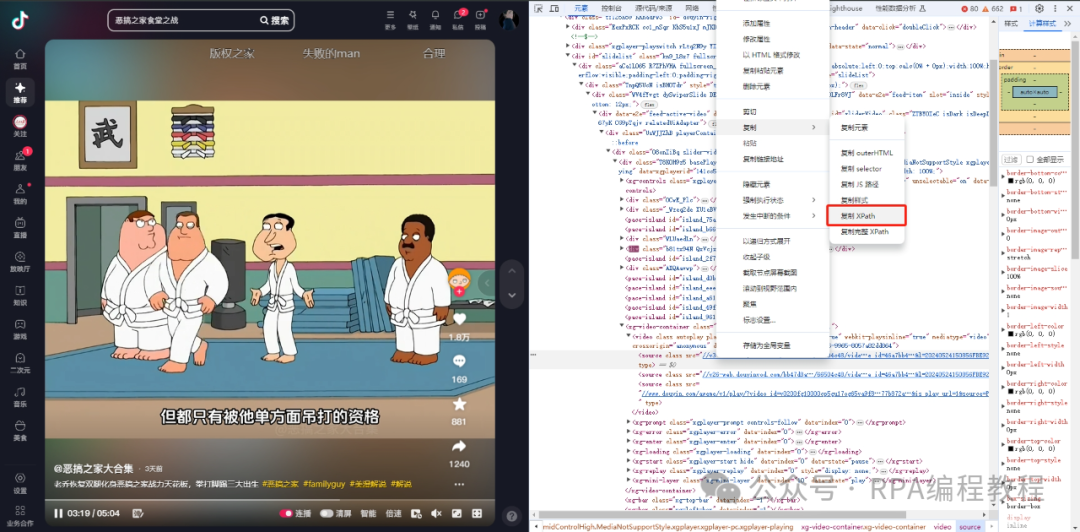1080x532 pixels.
Task: Expand the border-bottom-color computed property
Action: tap(1003, 176)
